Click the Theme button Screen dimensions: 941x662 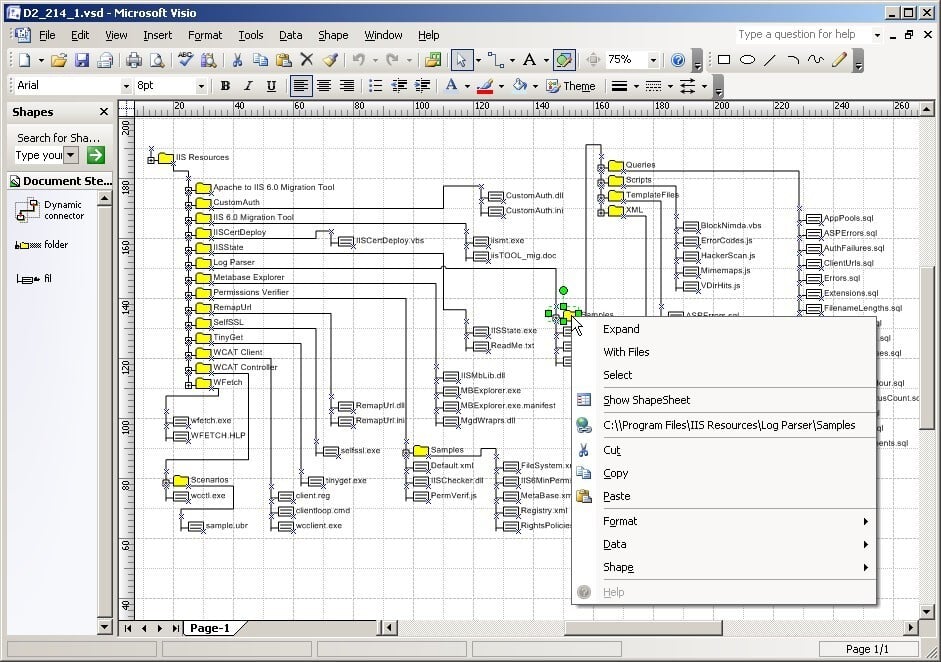571,86
